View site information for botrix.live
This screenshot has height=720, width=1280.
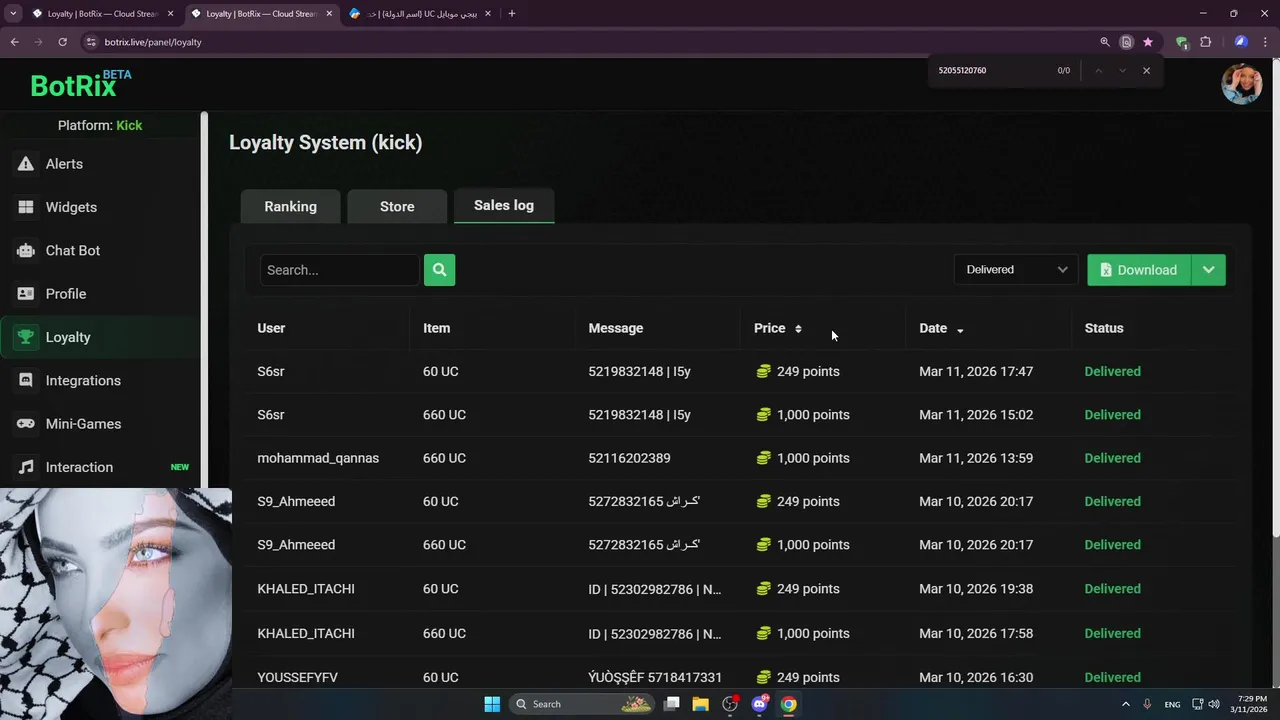coord(91,42)
